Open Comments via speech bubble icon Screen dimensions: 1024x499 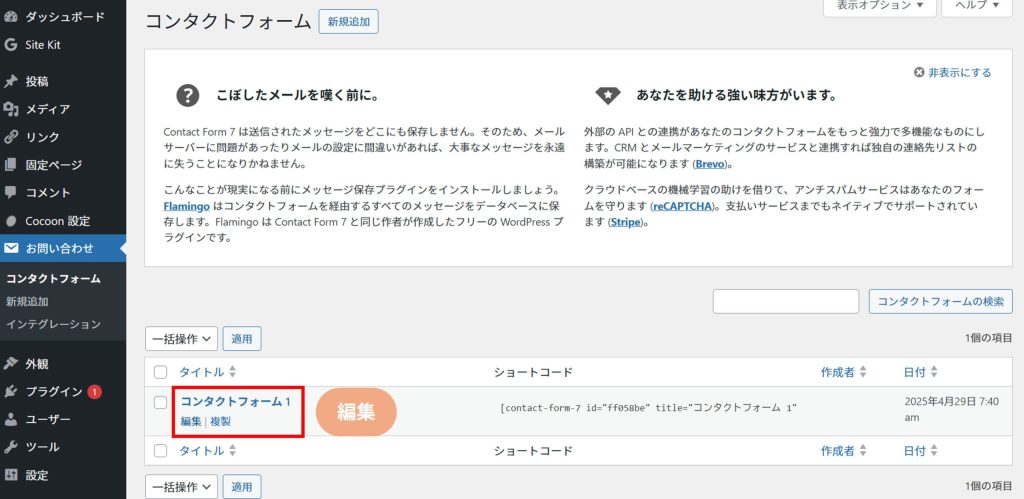coord(11,192)
